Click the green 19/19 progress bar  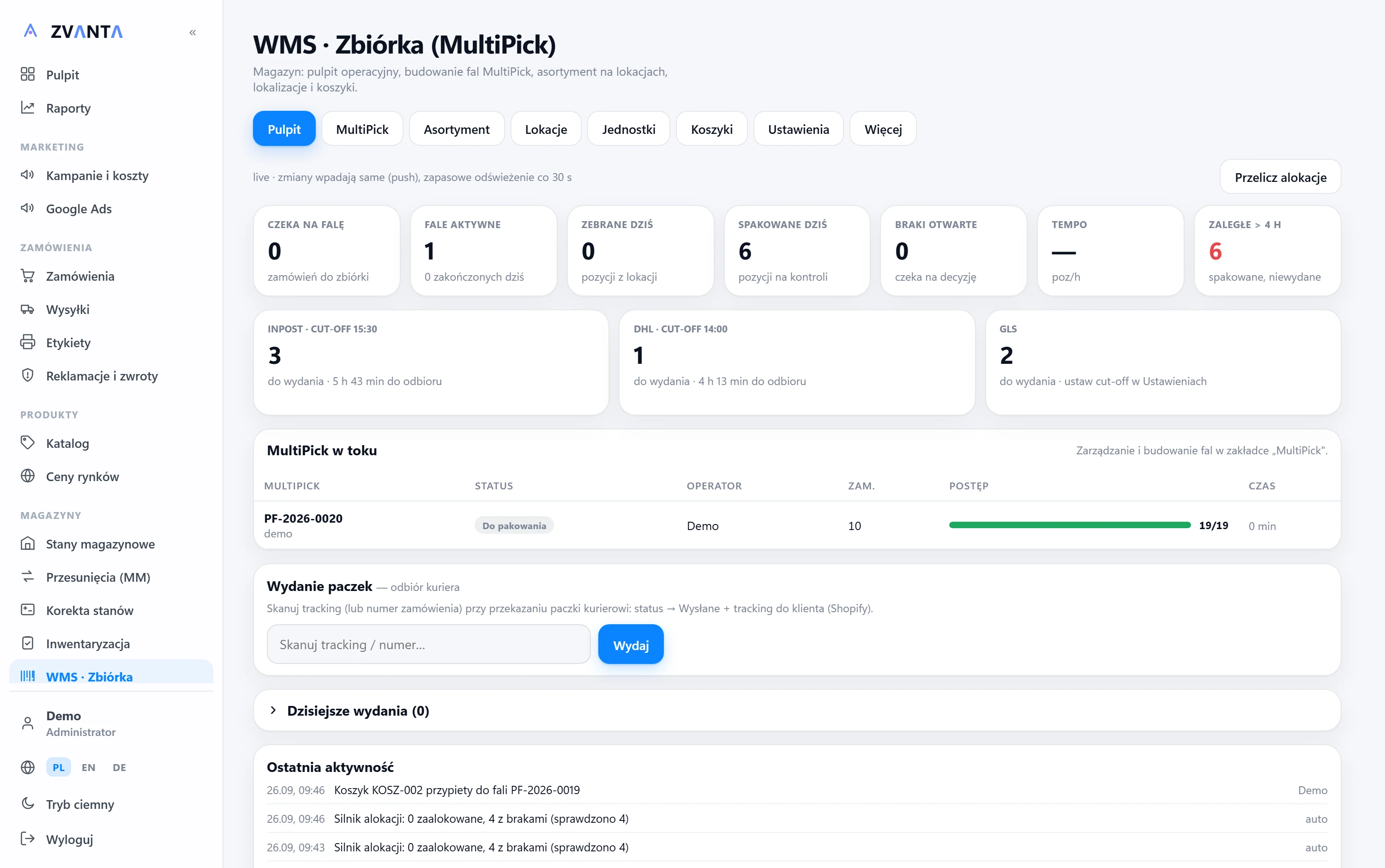(x=1070, y=525)
